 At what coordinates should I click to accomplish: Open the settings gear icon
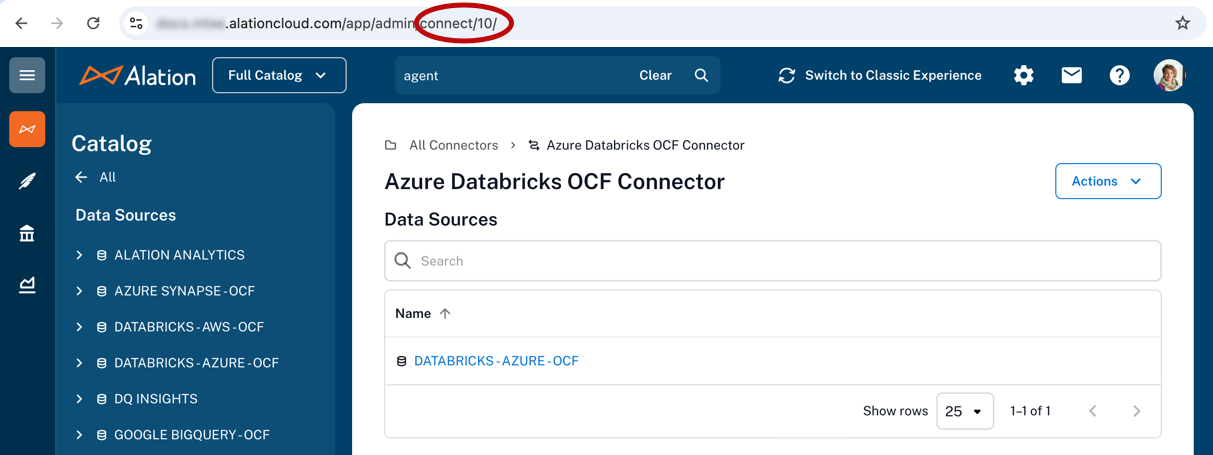(x=1023, y=75)
